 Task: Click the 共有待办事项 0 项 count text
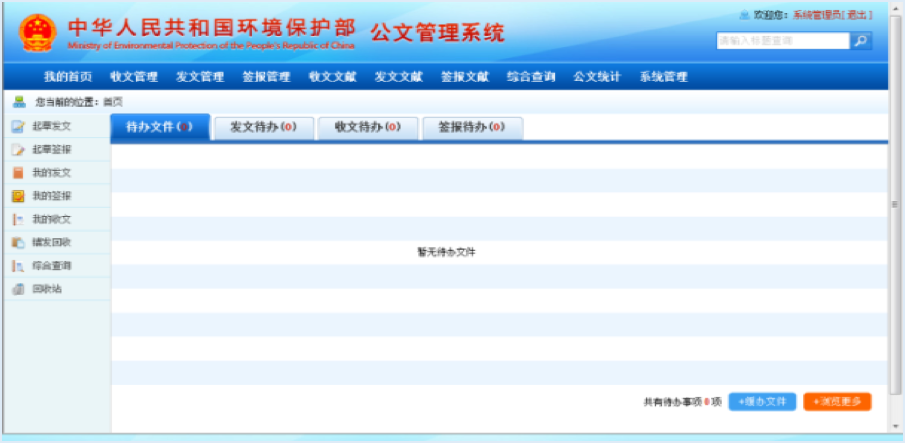click(683, 402)
